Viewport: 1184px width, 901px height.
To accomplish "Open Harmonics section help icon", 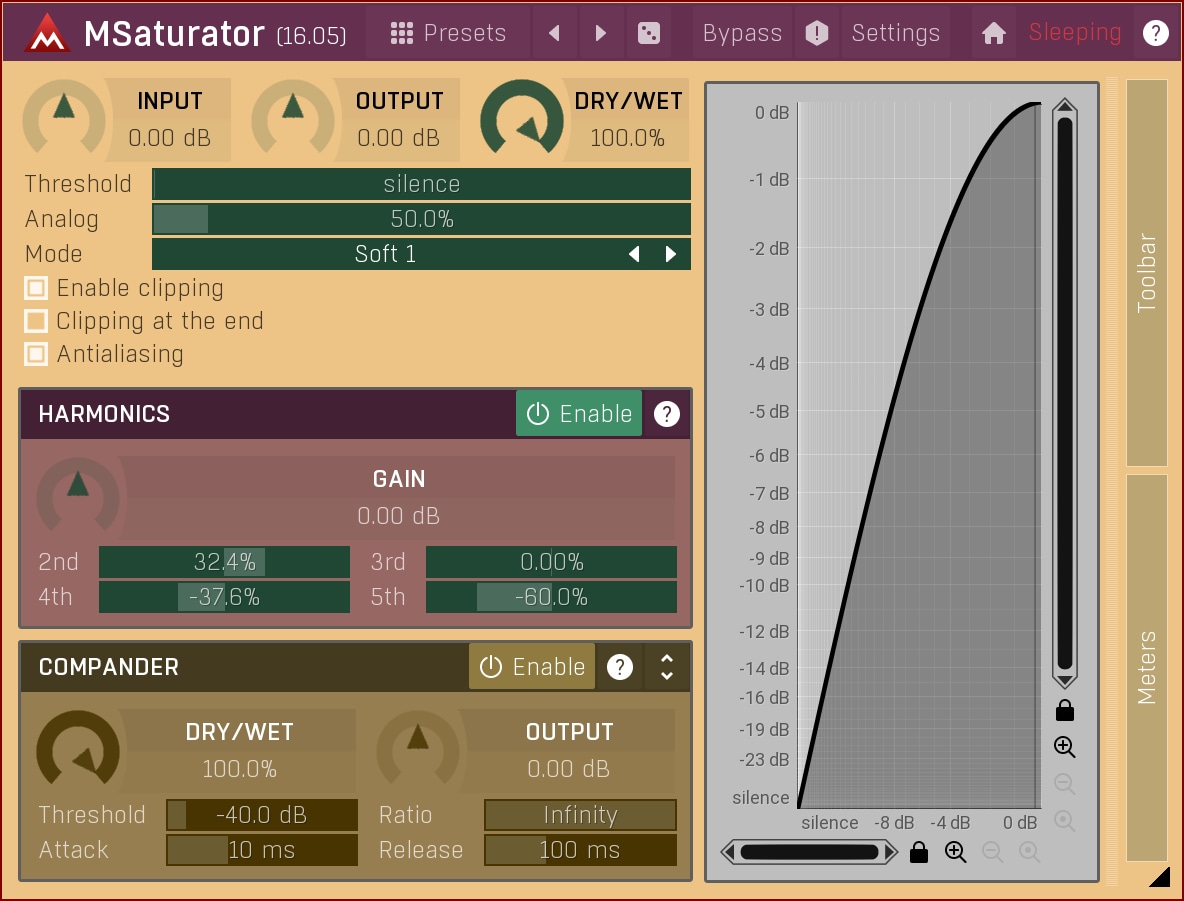I will pos(667,414).
